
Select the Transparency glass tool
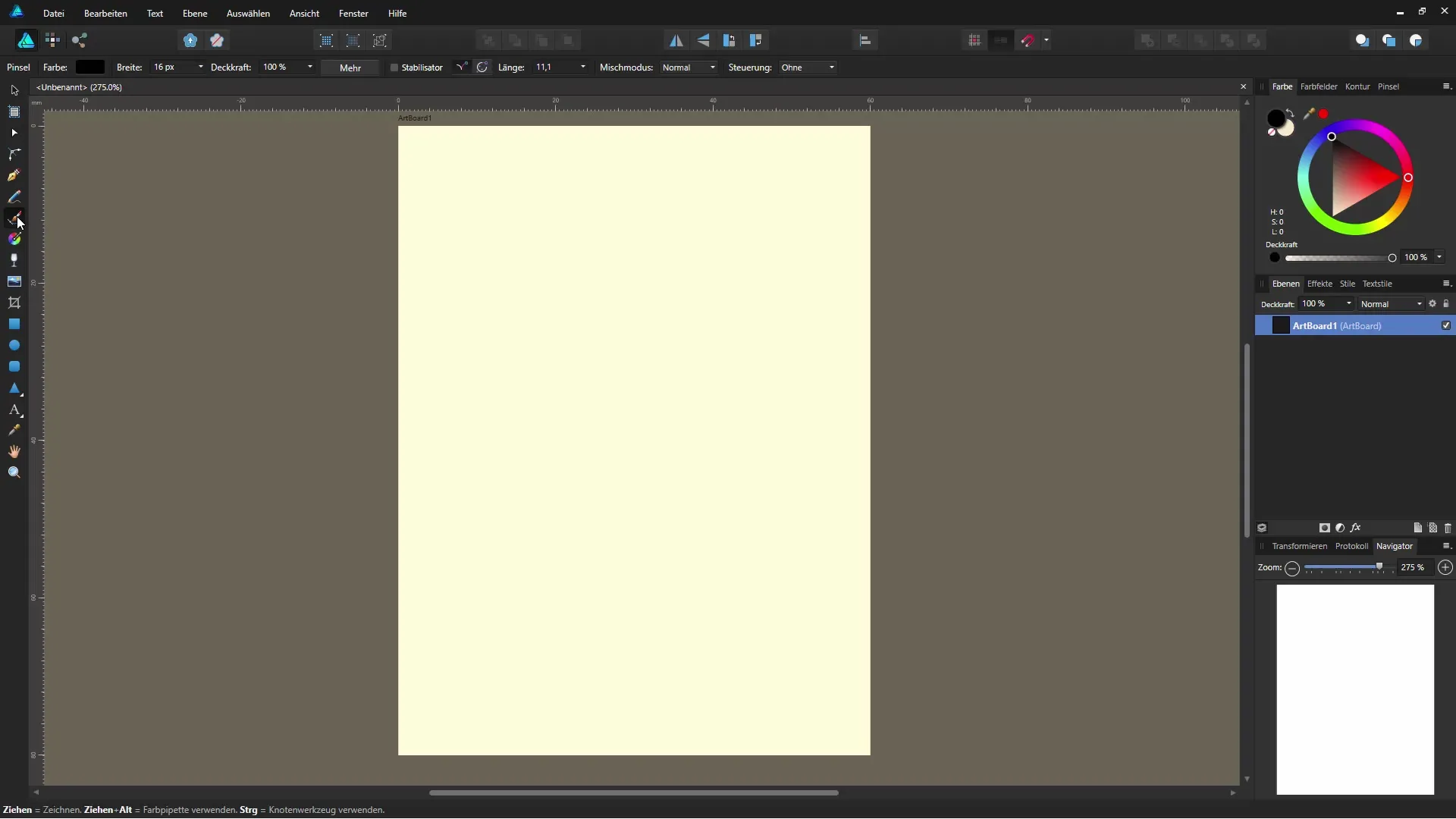click(14, 260)
